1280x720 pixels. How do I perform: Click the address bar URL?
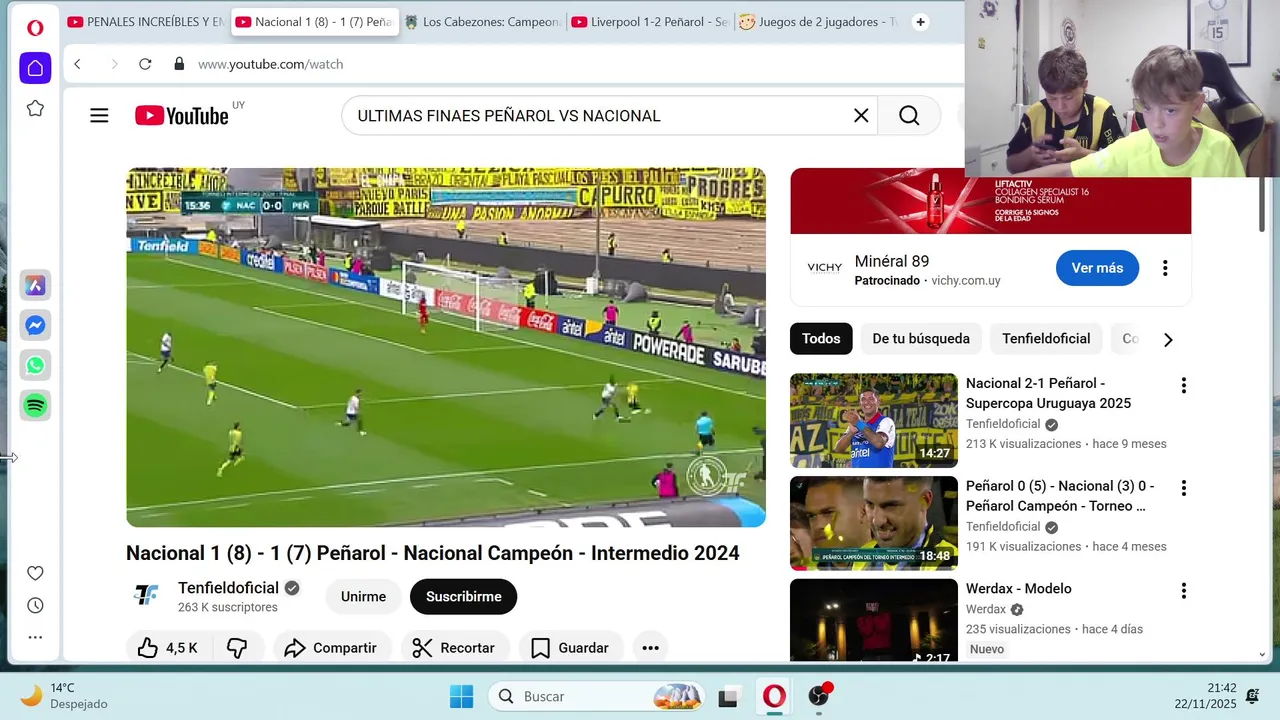270,64
